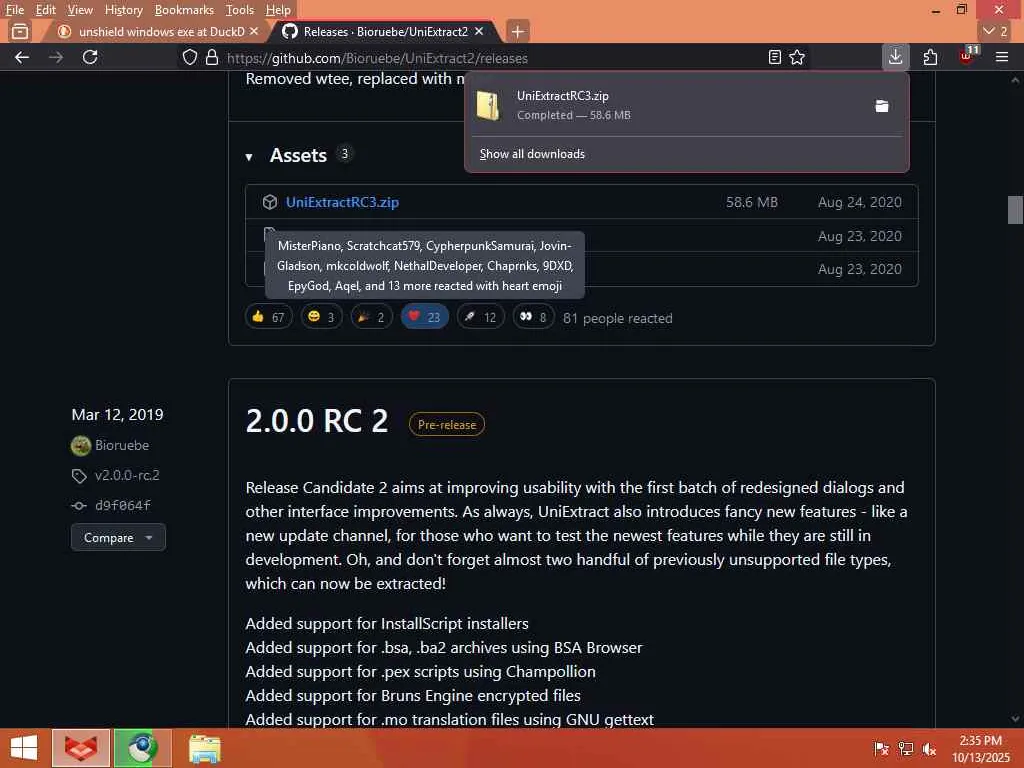1024x768 pixels.
Task: Switch to unshield windows exe DuckDuckGo tab
Action: coord(154,31)
